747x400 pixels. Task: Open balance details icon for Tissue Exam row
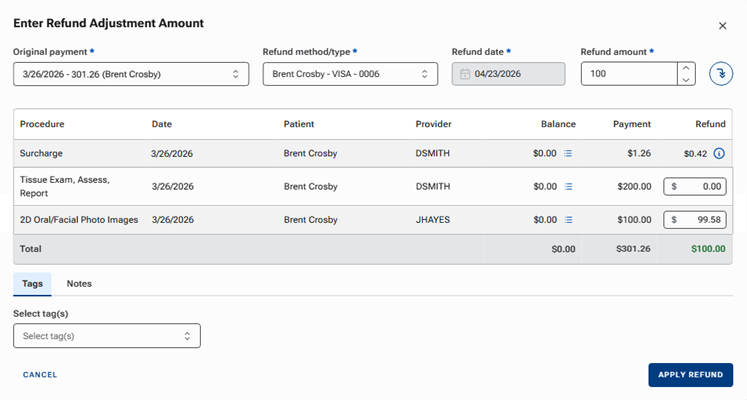pos(568,187)
